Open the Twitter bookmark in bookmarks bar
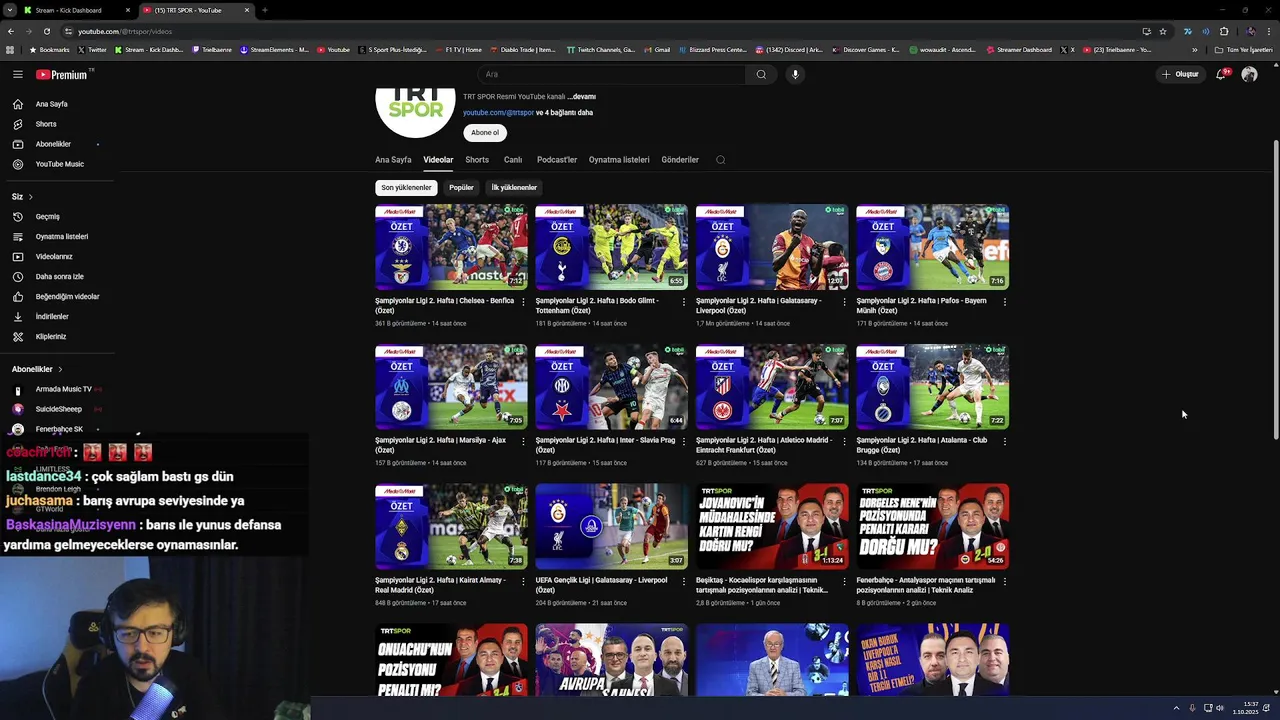 (x=92, y=49)
